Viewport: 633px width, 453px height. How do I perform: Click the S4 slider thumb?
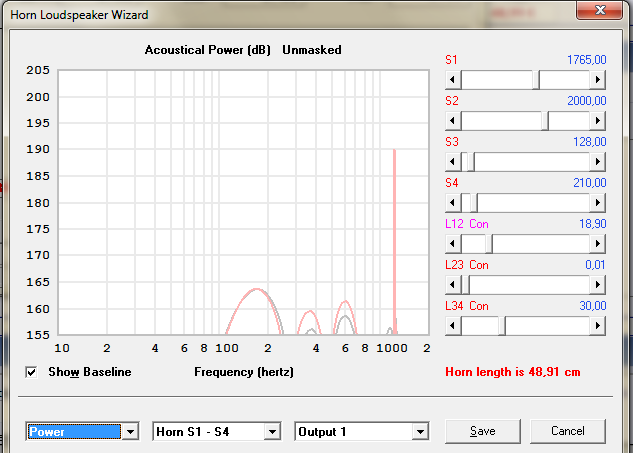[x=474, y=203]
